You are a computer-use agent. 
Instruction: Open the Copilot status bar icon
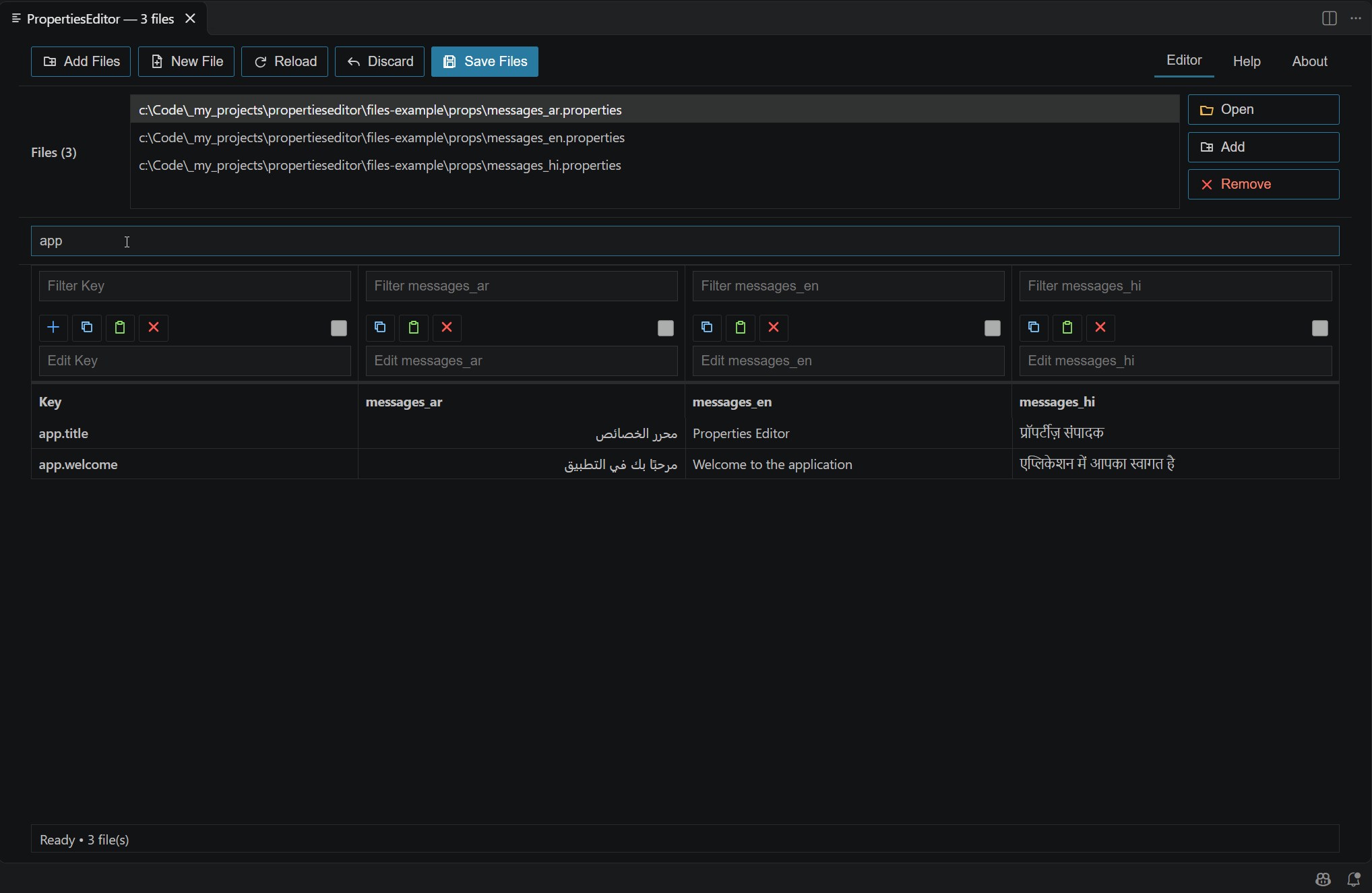pos(1323,879)
